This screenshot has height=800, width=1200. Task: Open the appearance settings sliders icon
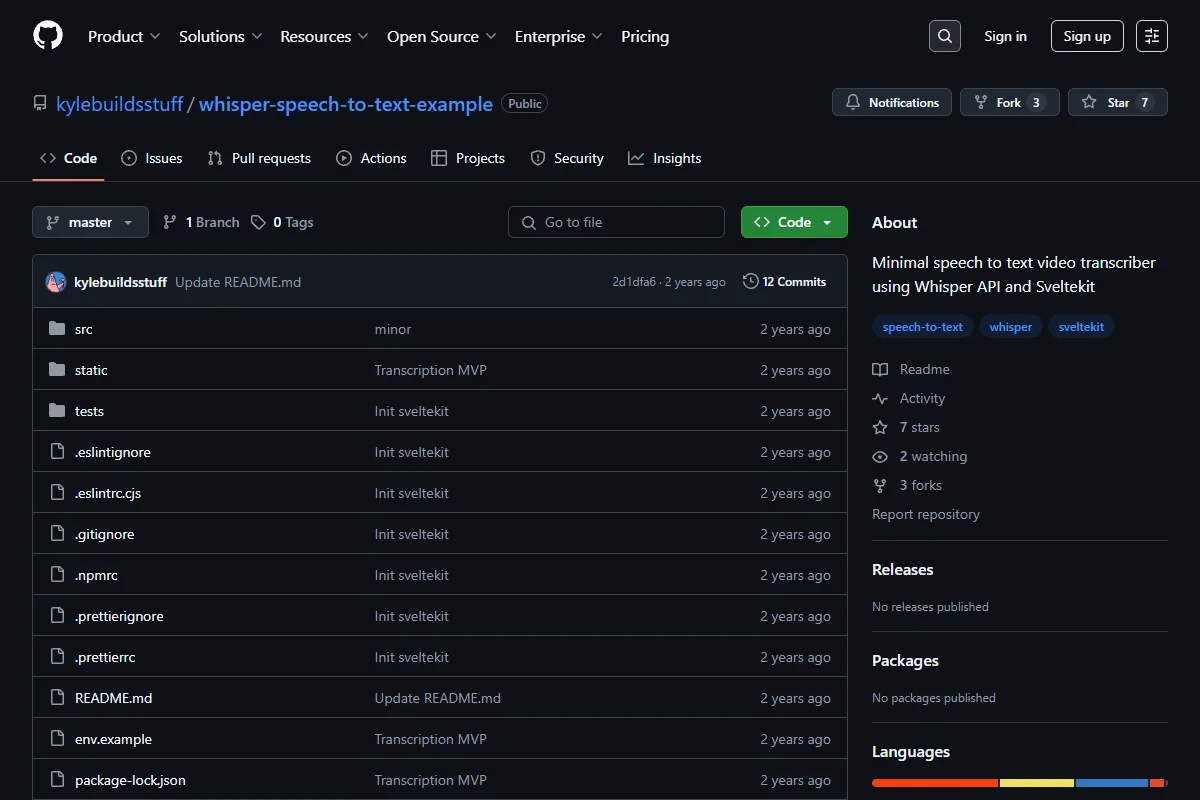pyautogui.click(x=1152, y=36)
